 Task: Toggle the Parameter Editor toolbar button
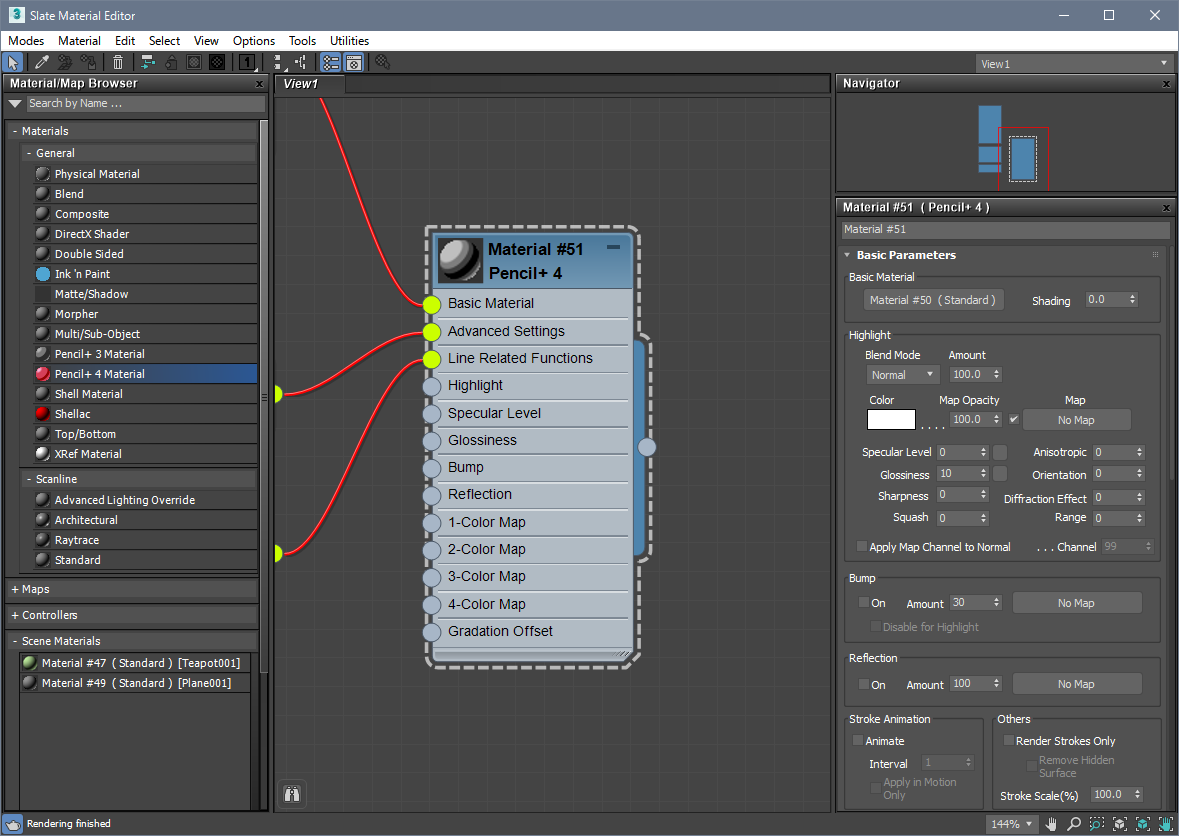[353, 62]
